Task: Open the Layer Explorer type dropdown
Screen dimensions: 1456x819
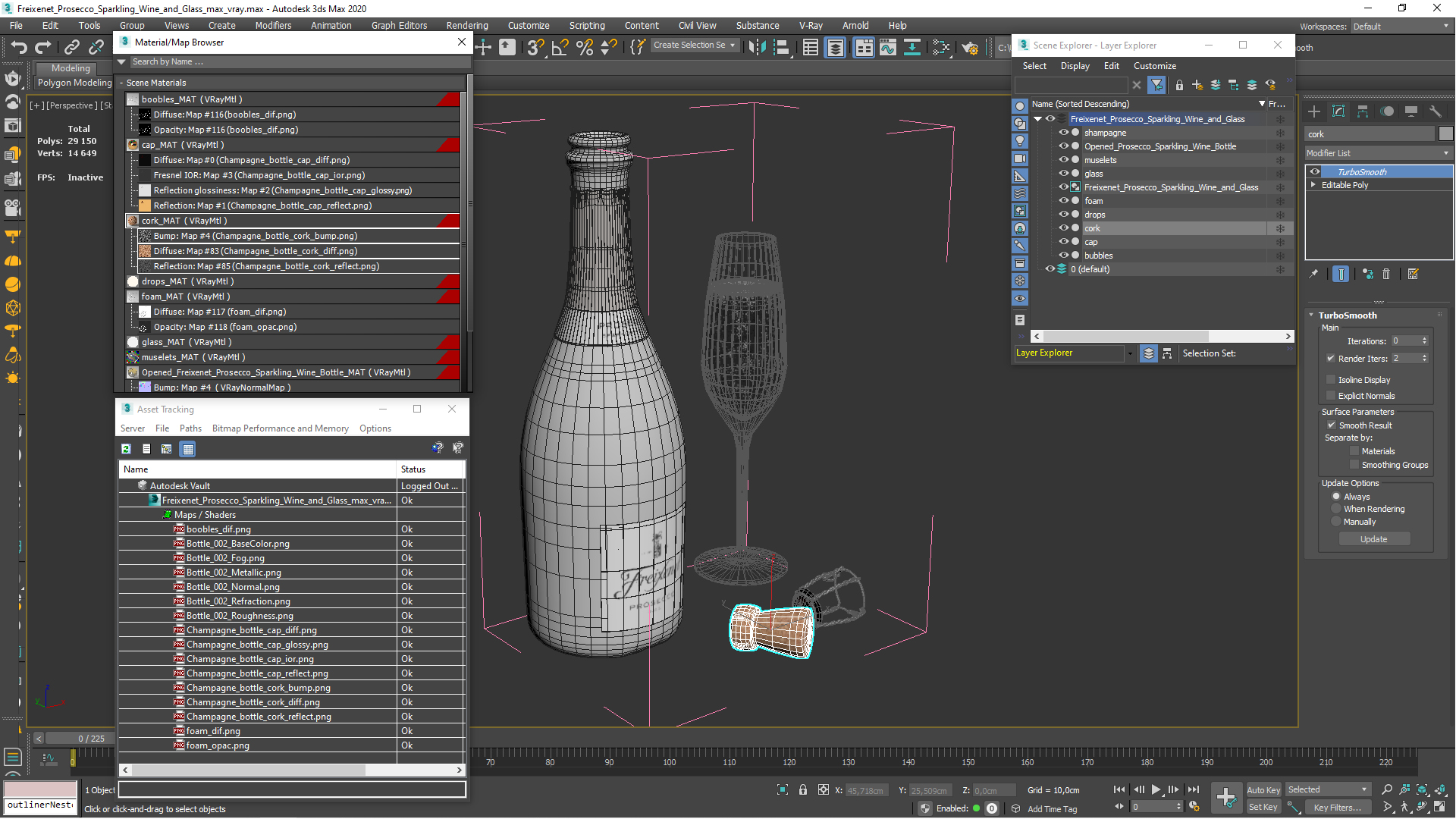Action: (1130, 353)
